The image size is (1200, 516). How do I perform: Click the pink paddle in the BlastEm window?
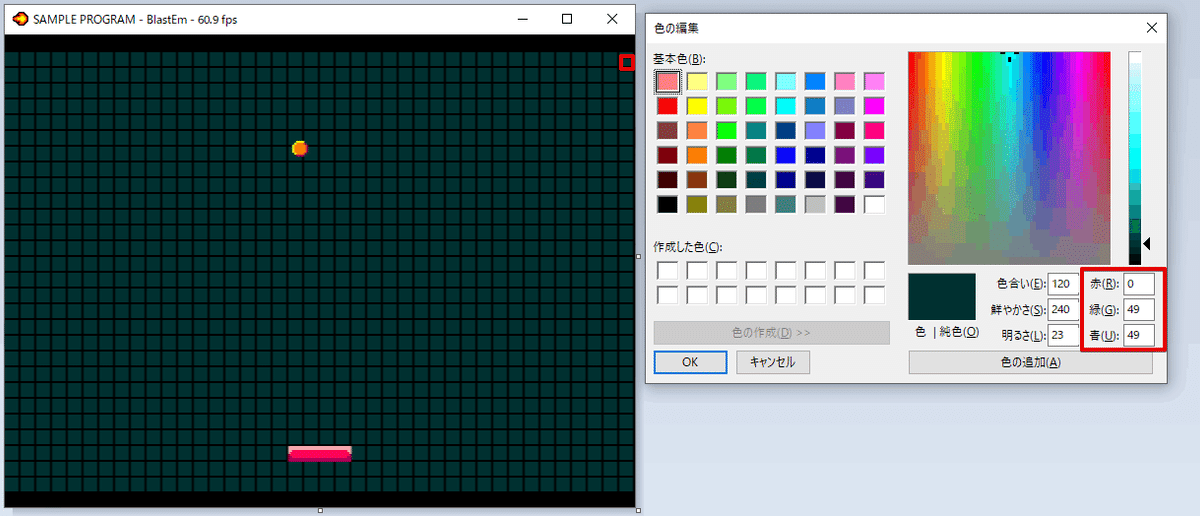pyautogui.click(x=320, y=454)
